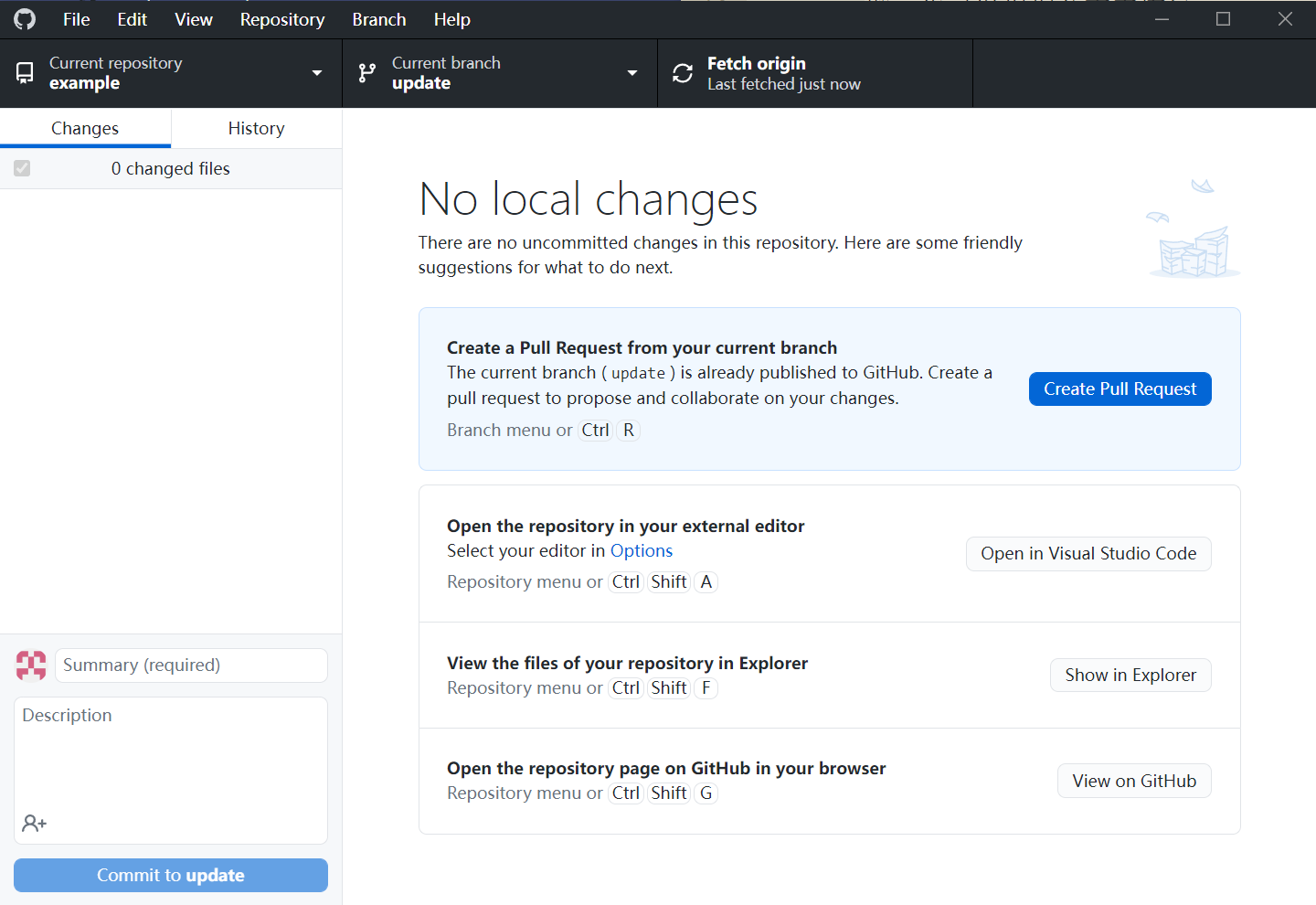
Task: Click Open in Visual Studio Code
Action: pos(1088,554)
